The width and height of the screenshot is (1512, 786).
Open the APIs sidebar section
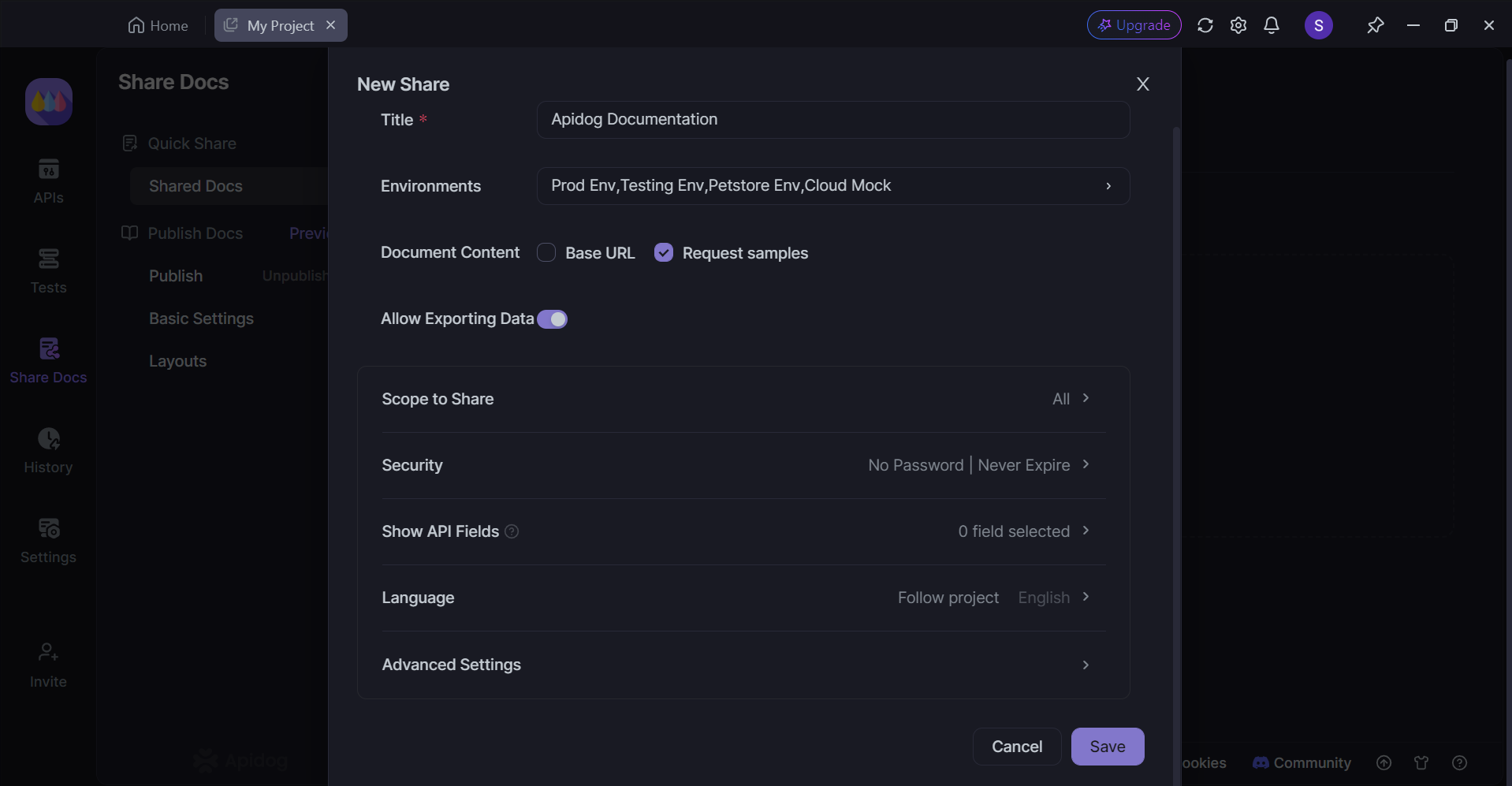point(48,181)
